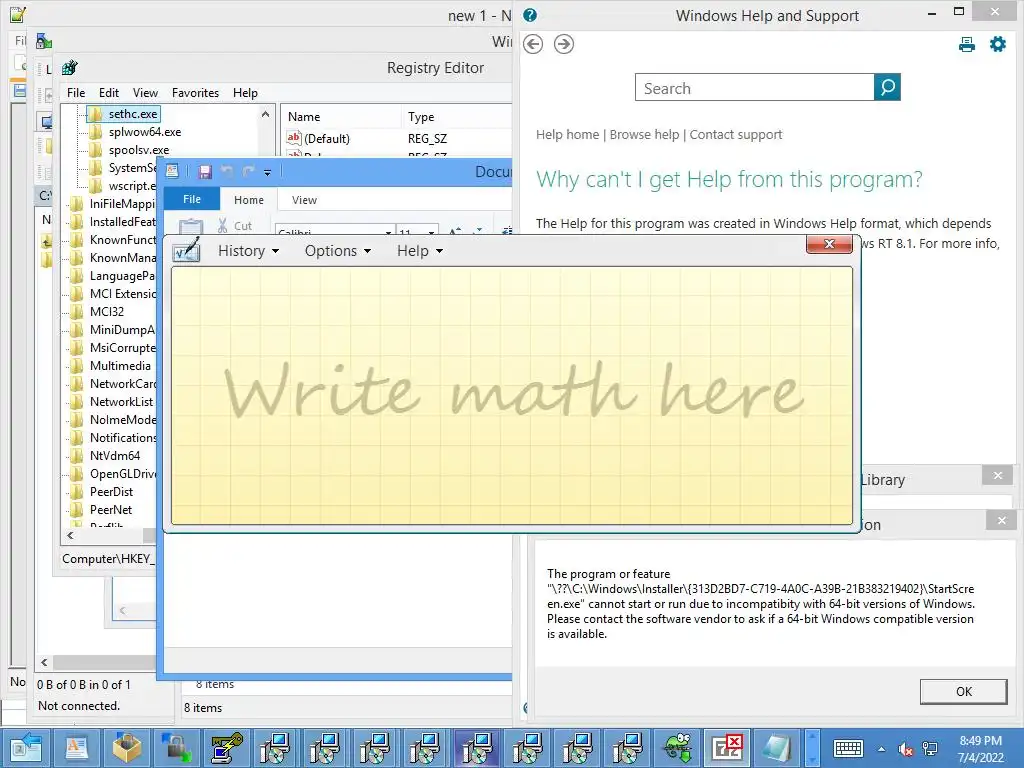Screen dimensions: 1024x768
Task: Open the Contact support link
Action: [736, 135]
